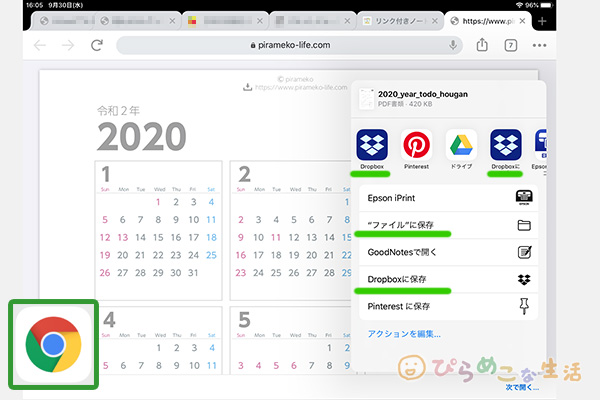Tap the 2020_year_todo_hougan file header
Image resolution: width=600 pixels, height=400 pixels.
(448, 99)
